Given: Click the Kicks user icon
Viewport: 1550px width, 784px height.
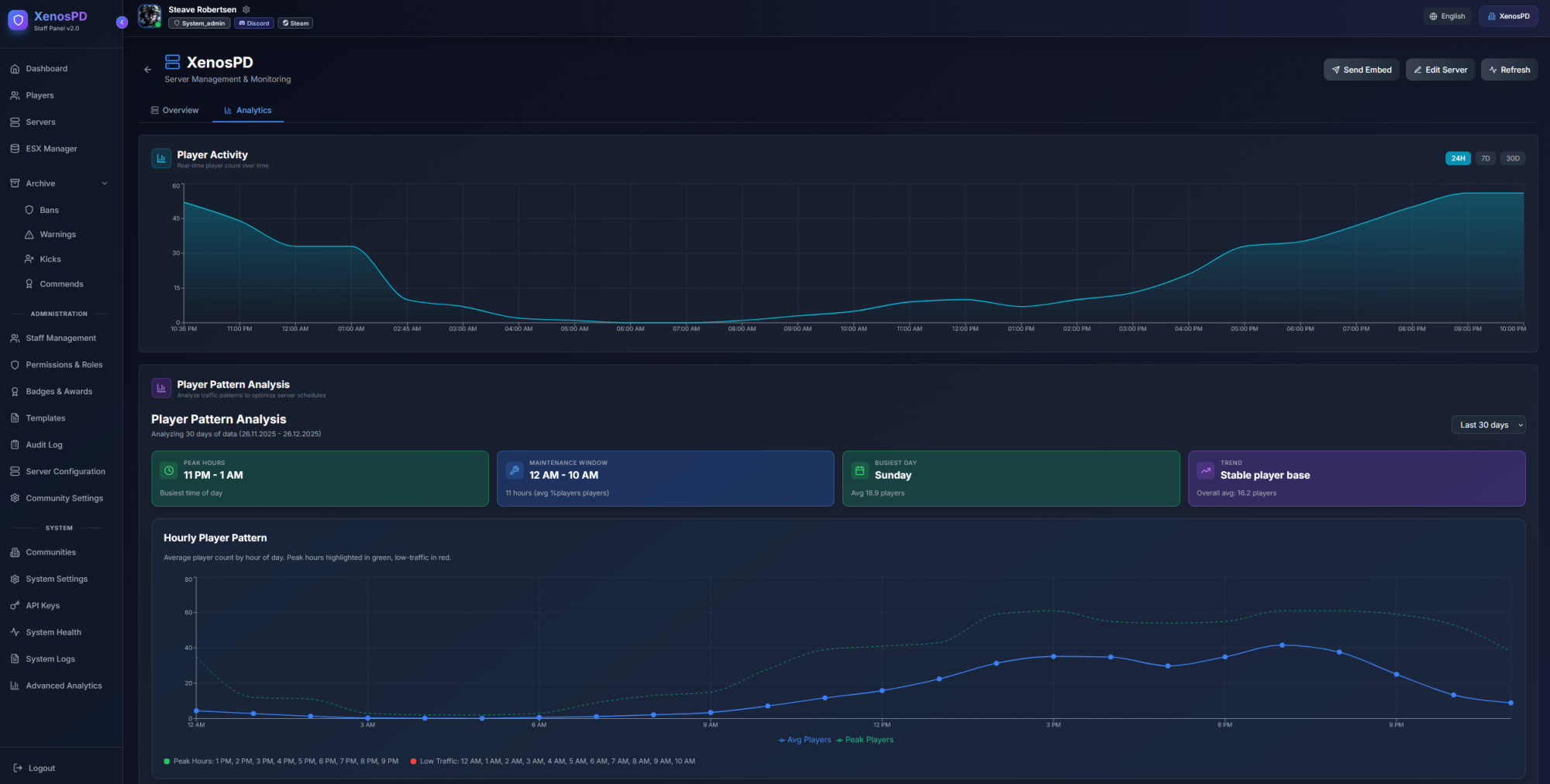Looking at the screenshot, I should click(29, 260).
